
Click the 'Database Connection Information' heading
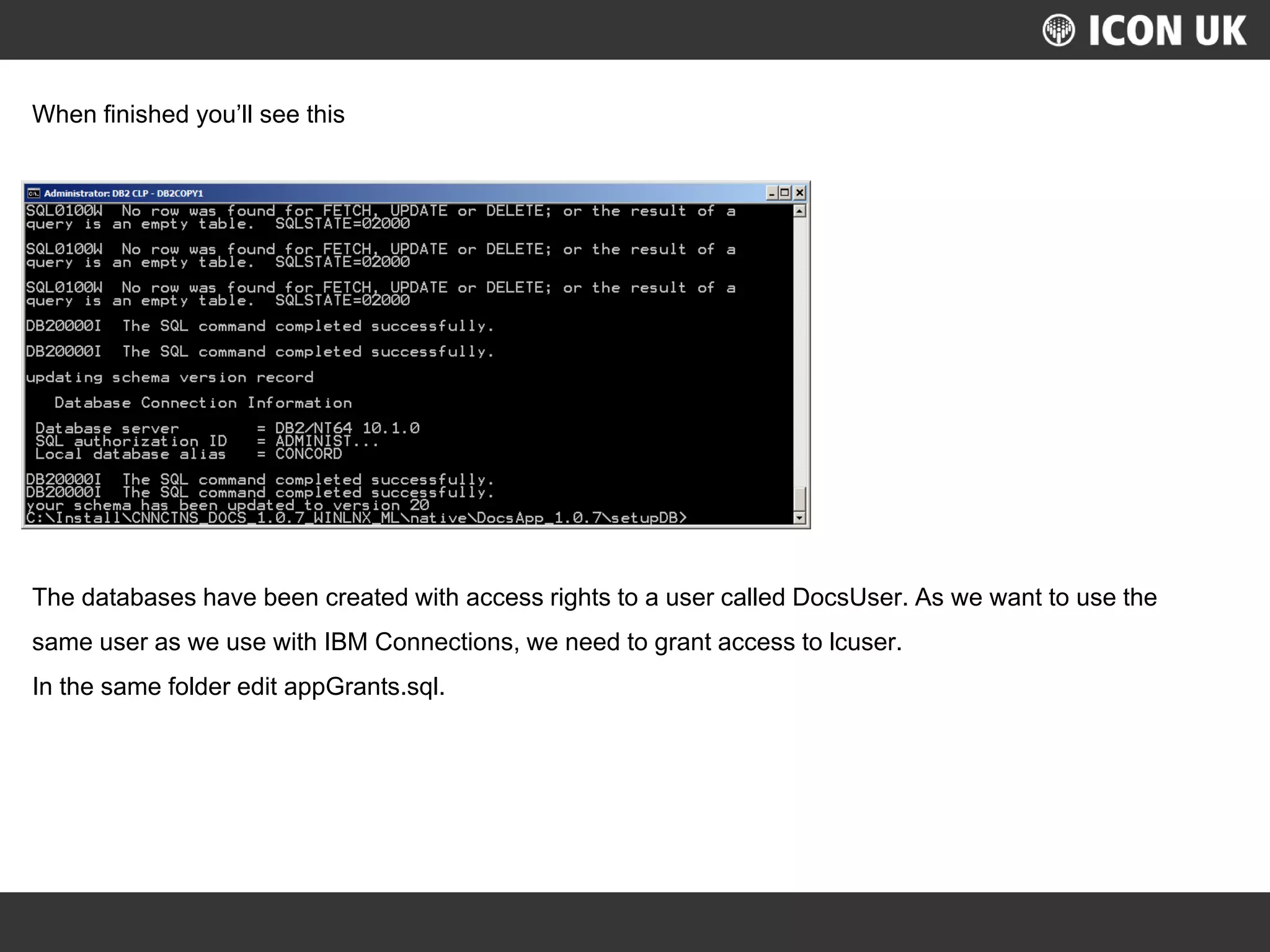point(203,403)
